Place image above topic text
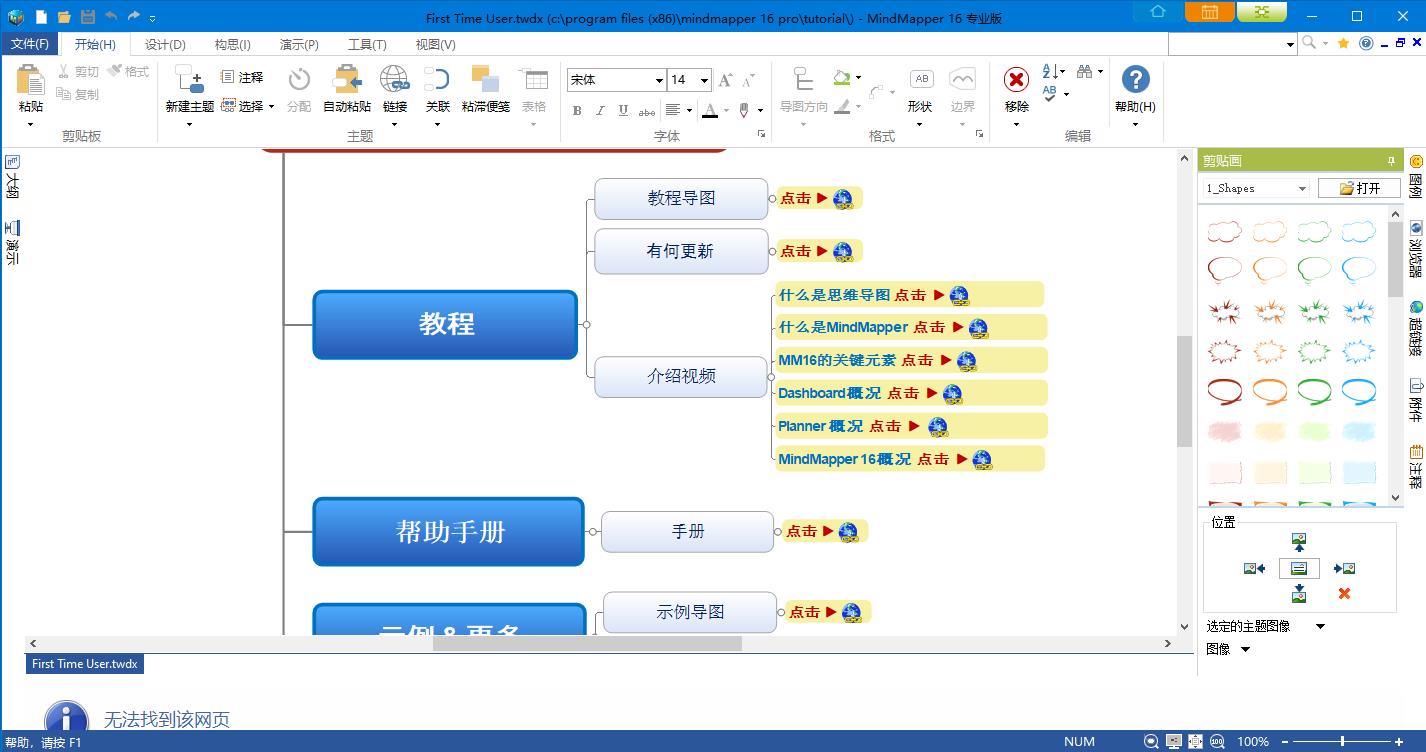The image size is (1426, 752). [x=1298, y=542]
